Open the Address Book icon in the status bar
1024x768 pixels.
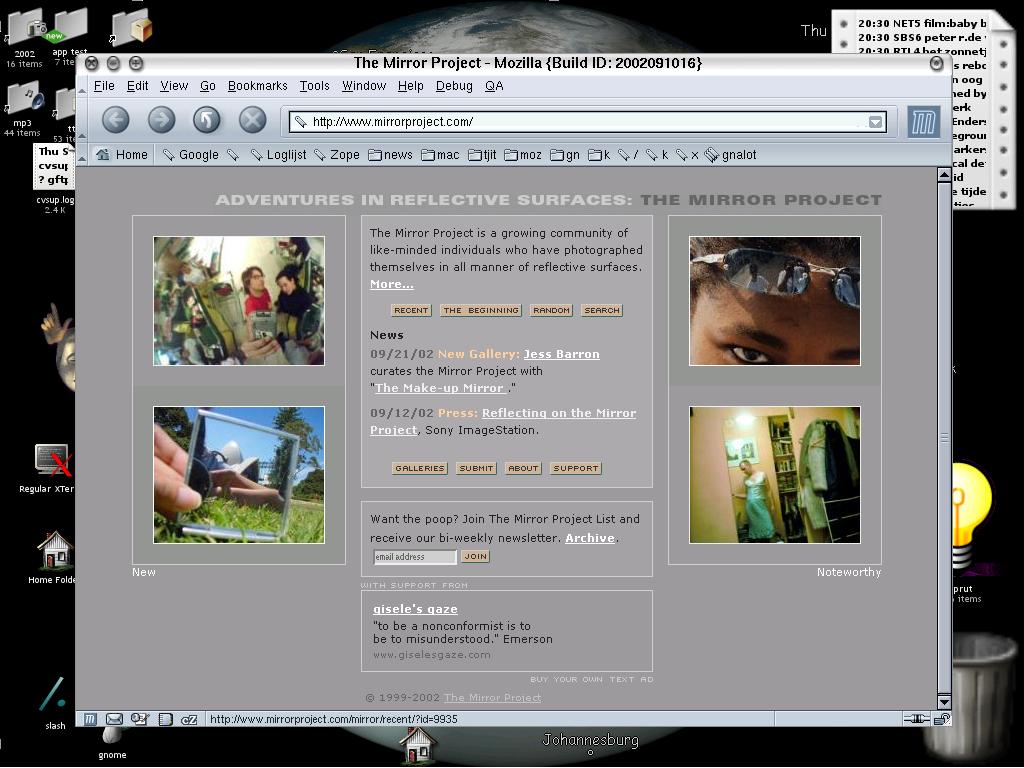point(165,719)
